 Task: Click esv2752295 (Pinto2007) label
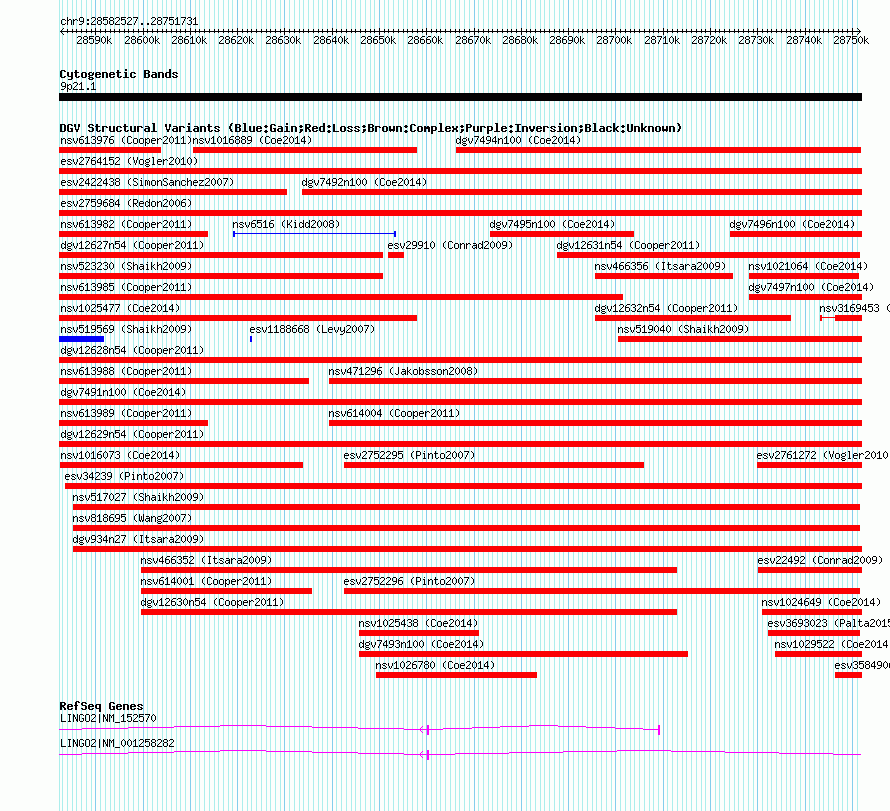409,455
